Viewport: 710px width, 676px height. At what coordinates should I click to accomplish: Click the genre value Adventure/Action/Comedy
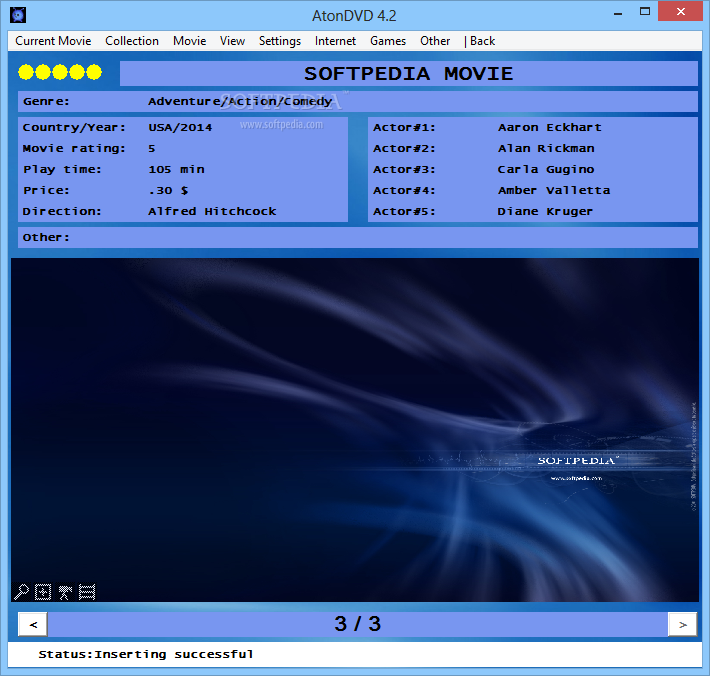coord(240,101)
